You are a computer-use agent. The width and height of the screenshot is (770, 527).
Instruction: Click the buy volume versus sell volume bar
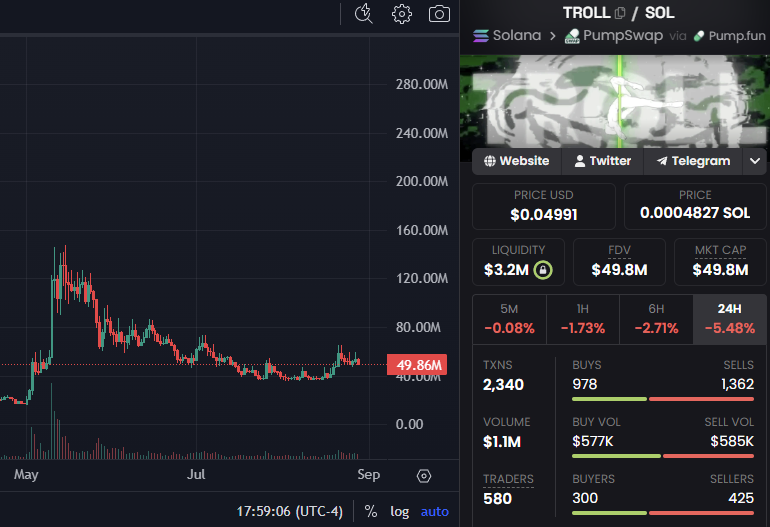pyautogui.click(x=663, y=456)
